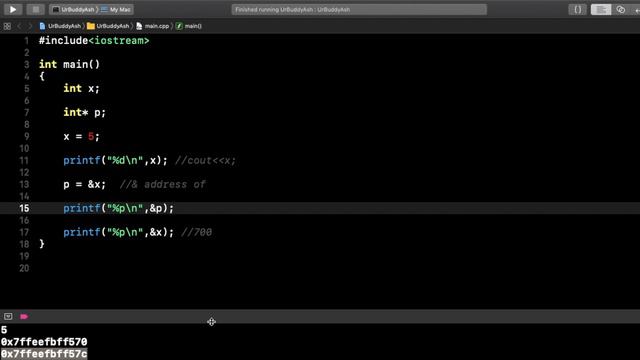The image size is (640, 360).
Task: Click console address 0x7ffeefbff570
Action: 44,342
